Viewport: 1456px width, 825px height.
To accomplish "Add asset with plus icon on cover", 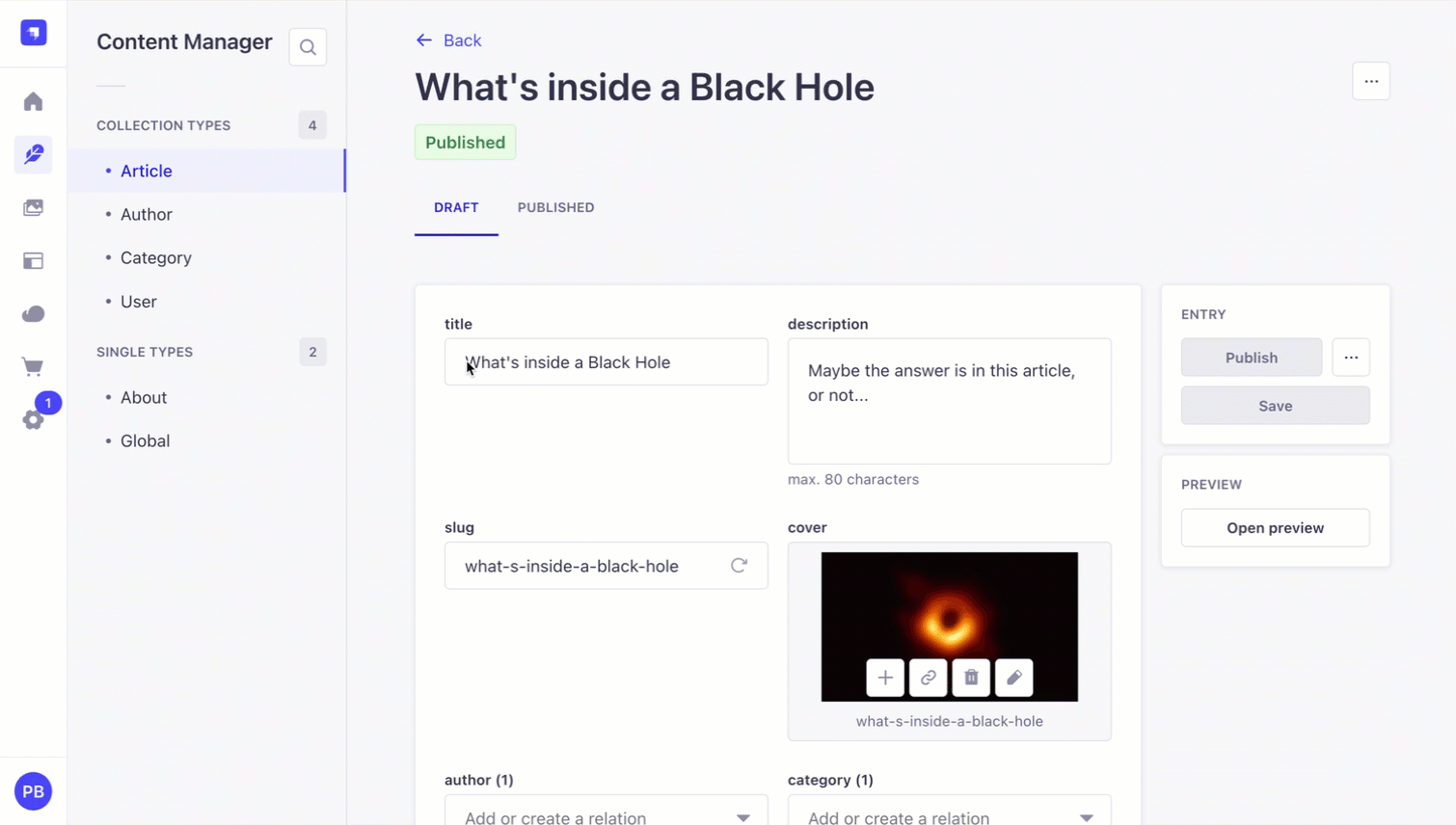I will click(885, 678).
